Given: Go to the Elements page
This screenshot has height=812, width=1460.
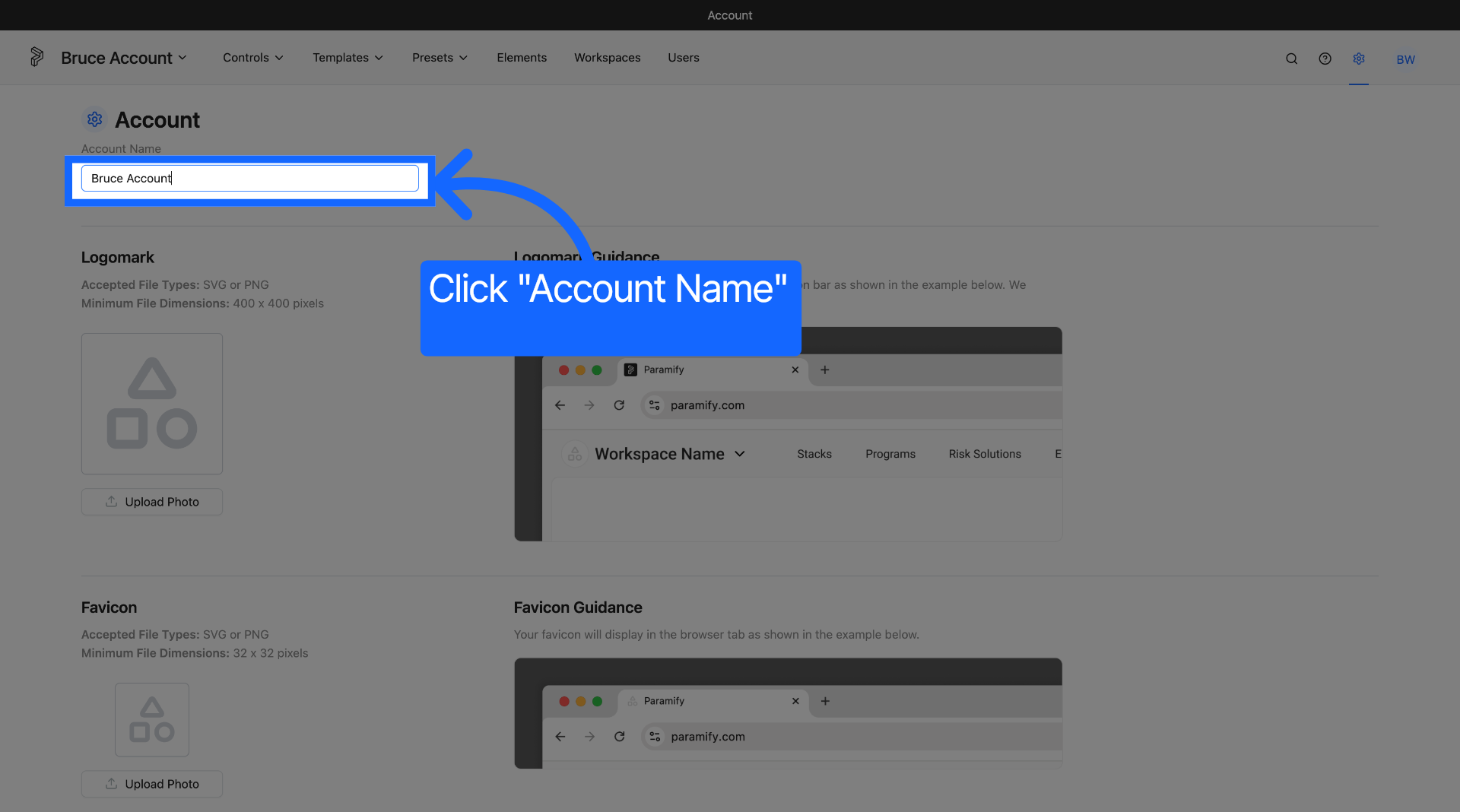Looking at the screenshot, I should pyautogui.click(x=522, y=58).
